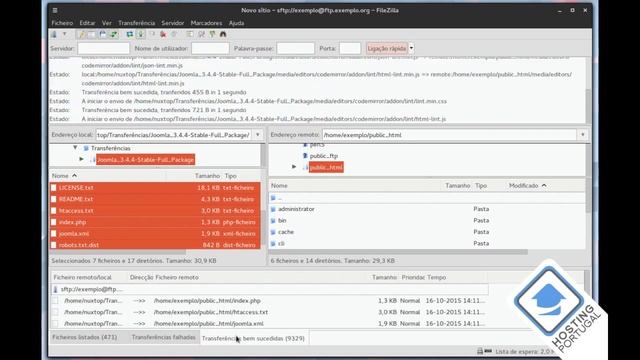Expand the remote public_html tree node

294,167
